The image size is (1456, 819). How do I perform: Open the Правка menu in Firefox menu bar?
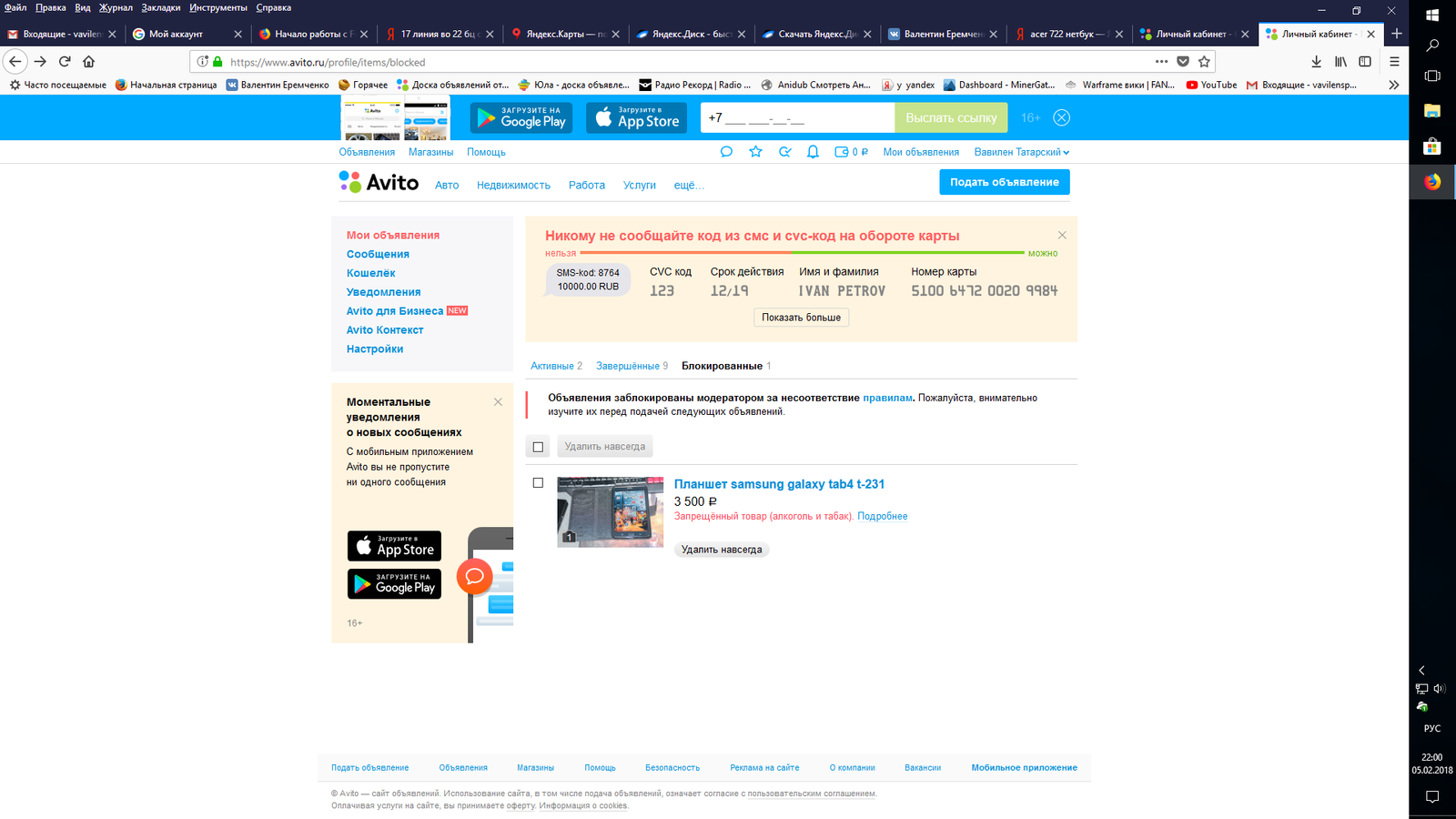pyautogui.click(x=51, y=7)
